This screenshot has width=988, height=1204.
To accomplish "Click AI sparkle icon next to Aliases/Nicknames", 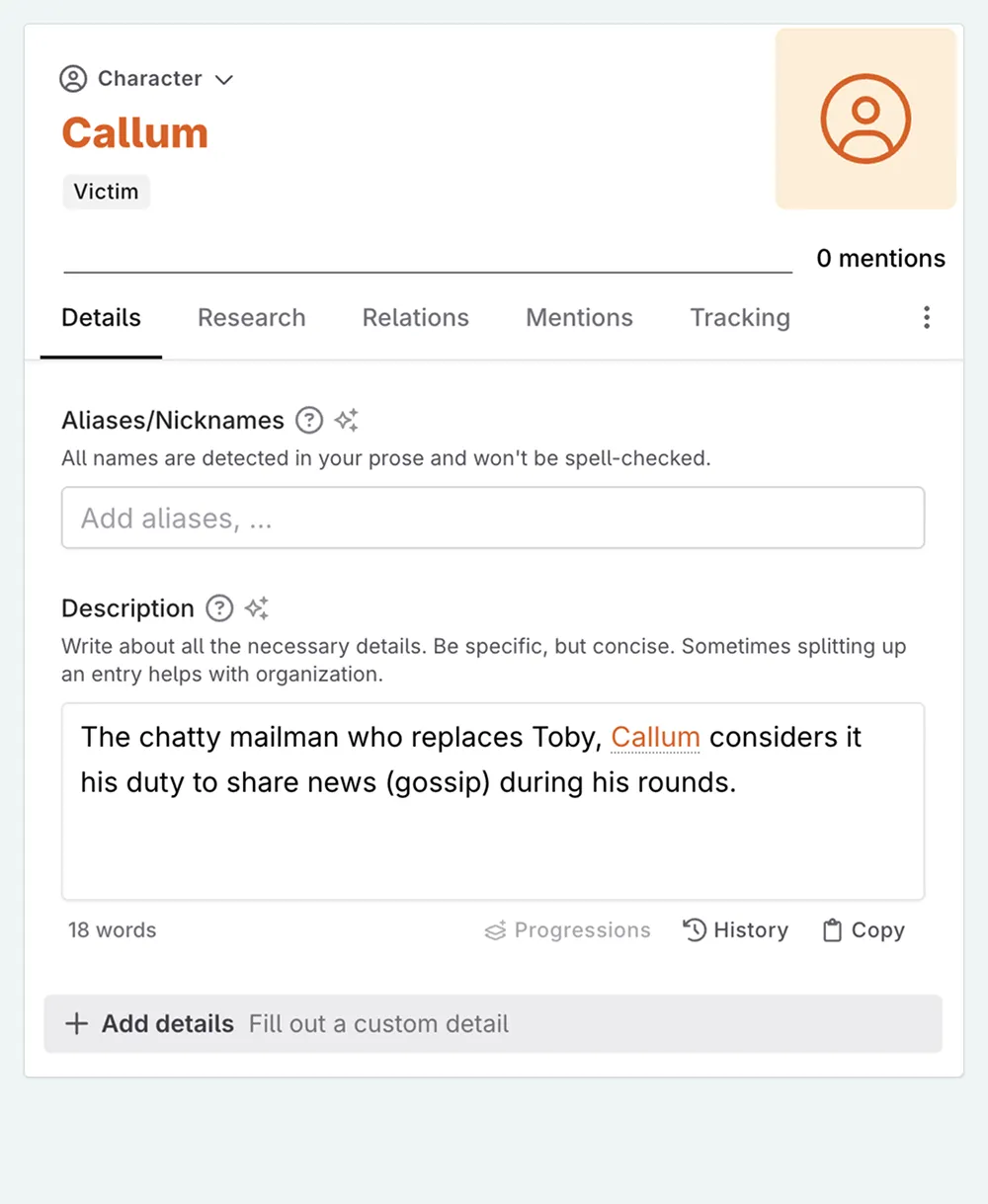I will (x=346, y=421).
